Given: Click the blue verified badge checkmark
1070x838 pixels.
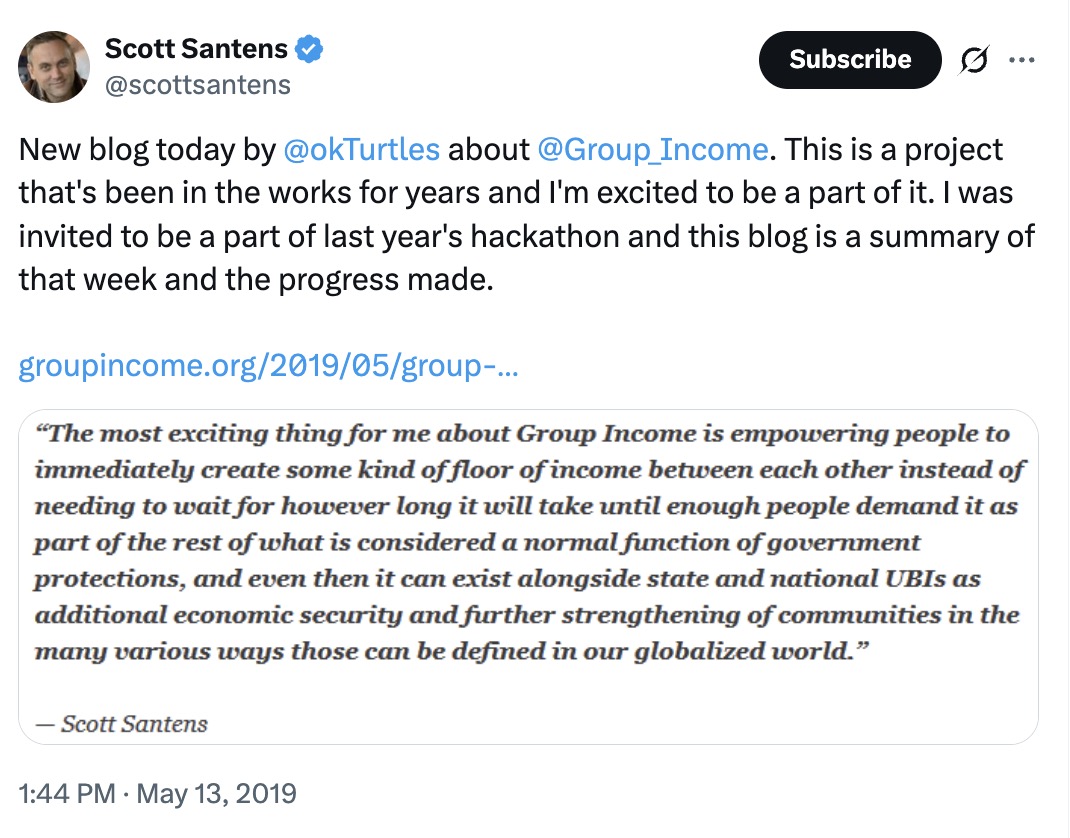Looking at the screenshot, I should tap(310, 48).
